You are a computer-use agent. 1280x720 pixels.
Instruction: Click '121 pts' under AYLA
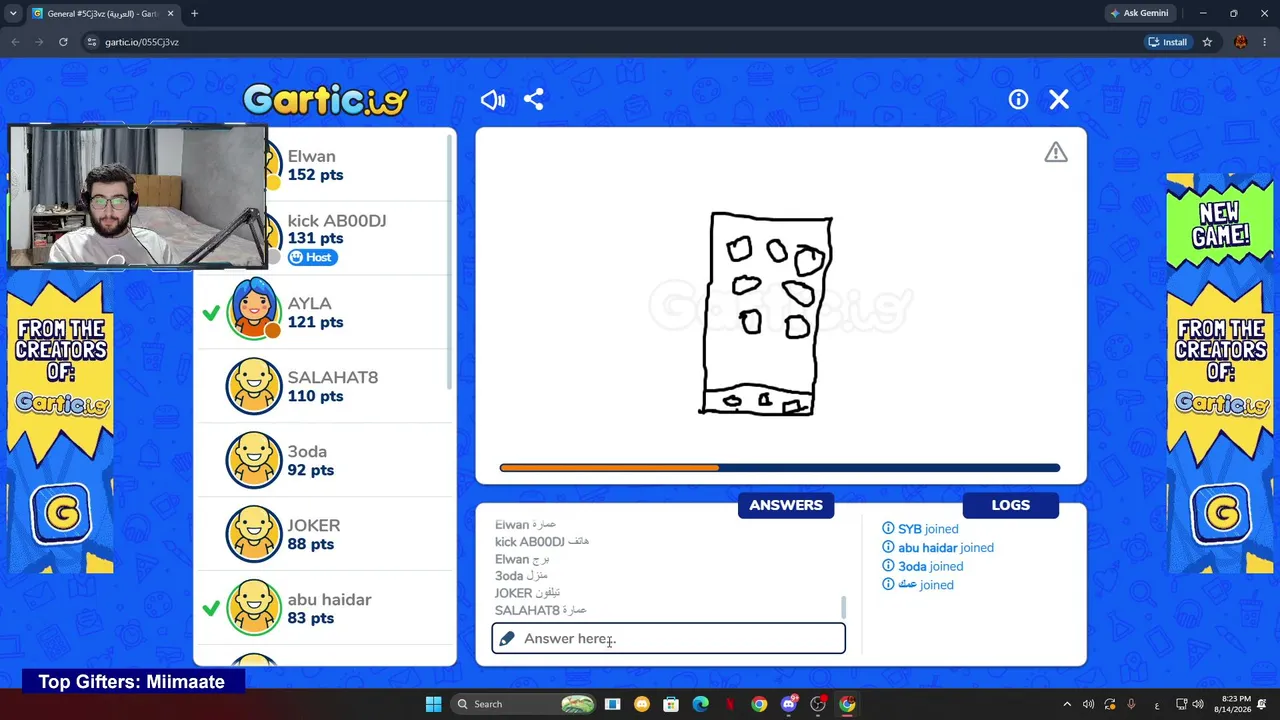[x=315, y=322]
